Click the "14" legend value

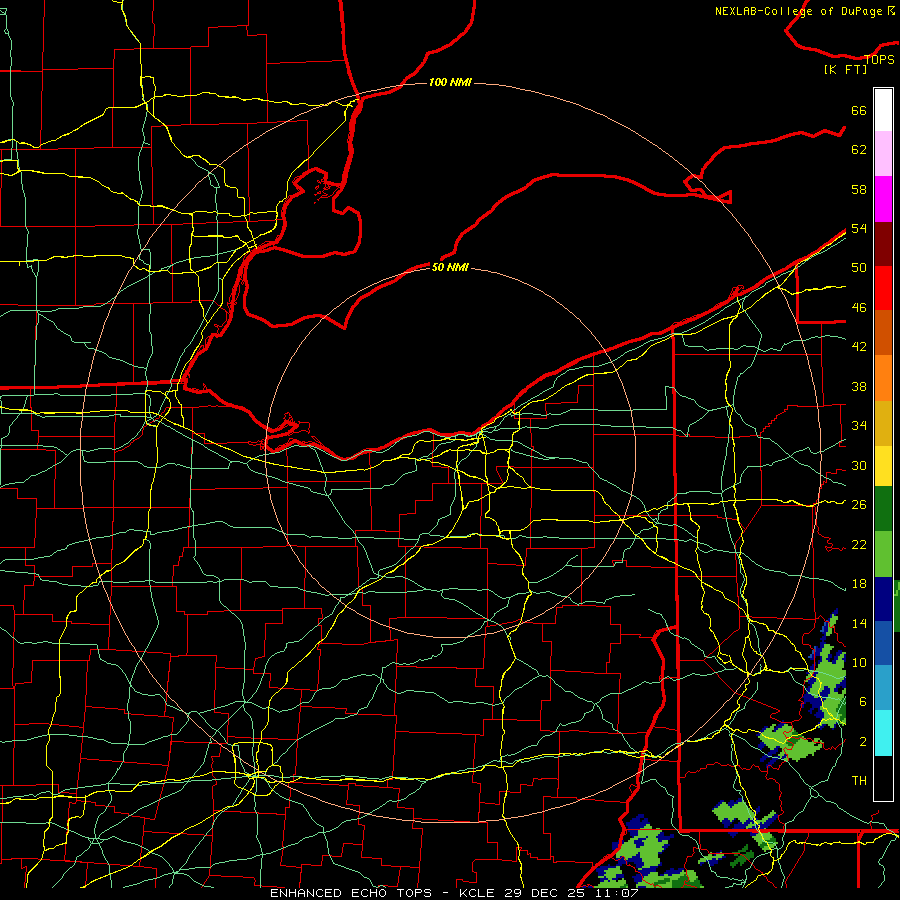(859, 623)
